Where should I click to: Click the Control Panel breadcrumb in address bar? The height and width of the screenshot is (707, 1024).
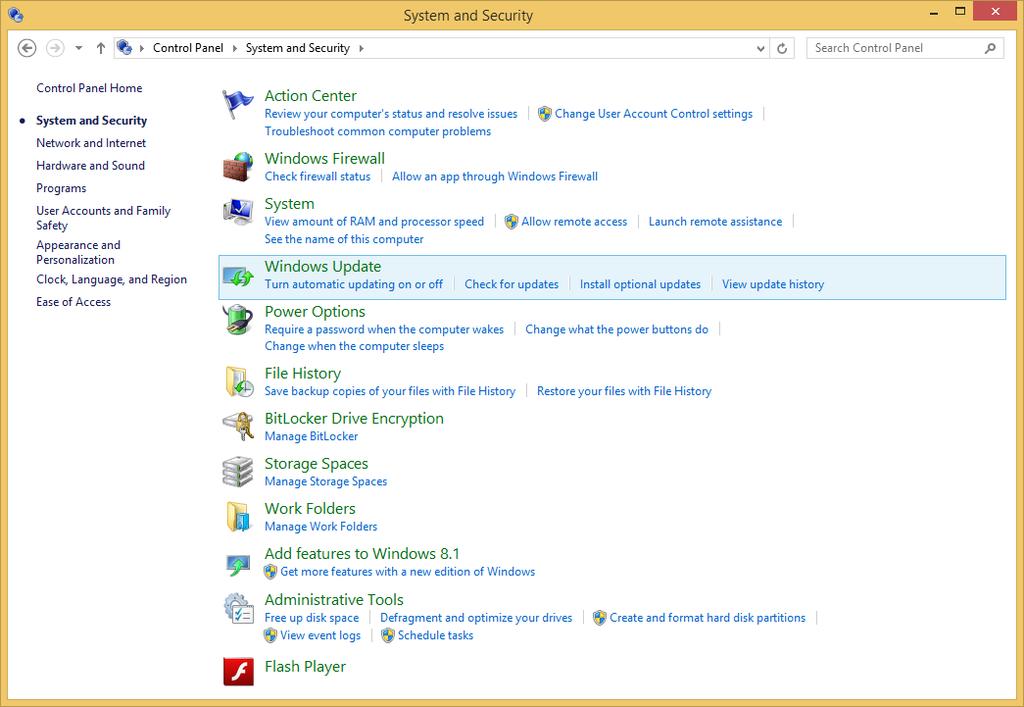(x=188, y=48)
